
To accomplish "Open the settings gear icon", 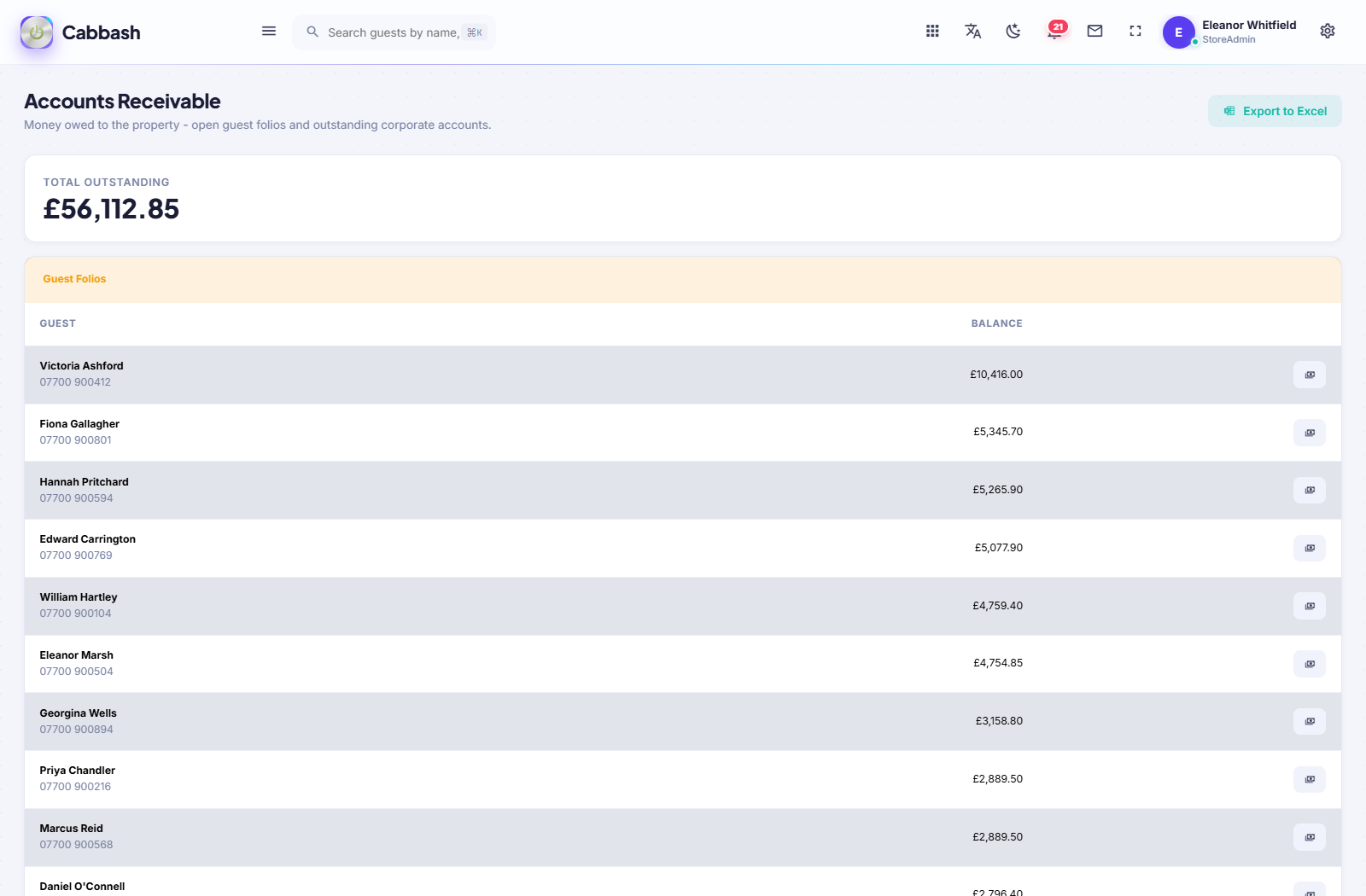I will pyautogui.click(x=1328, y=31).
